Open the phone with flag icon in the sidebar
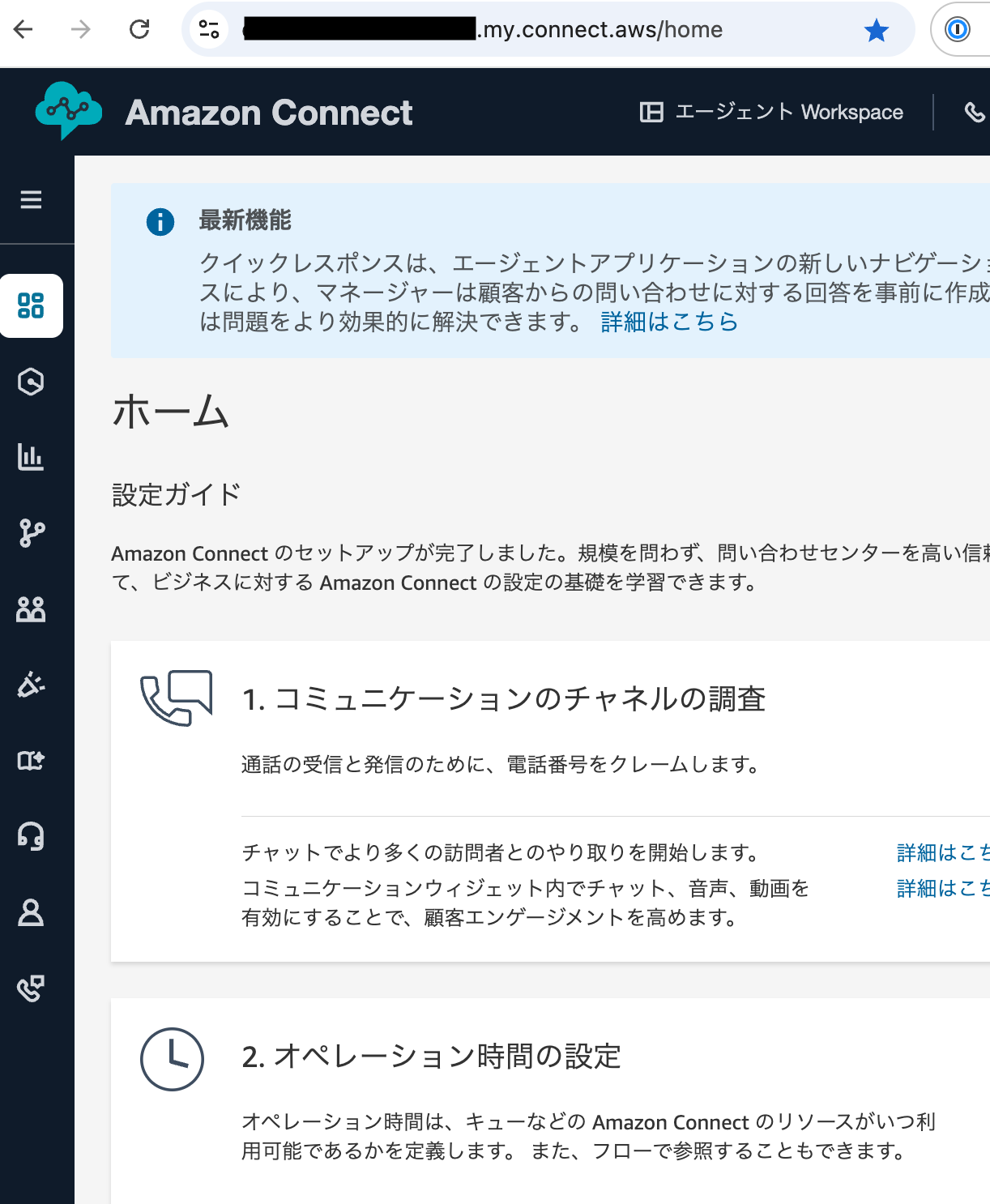990x1204 pixels. pyautogui.click(x=31, y=988)
